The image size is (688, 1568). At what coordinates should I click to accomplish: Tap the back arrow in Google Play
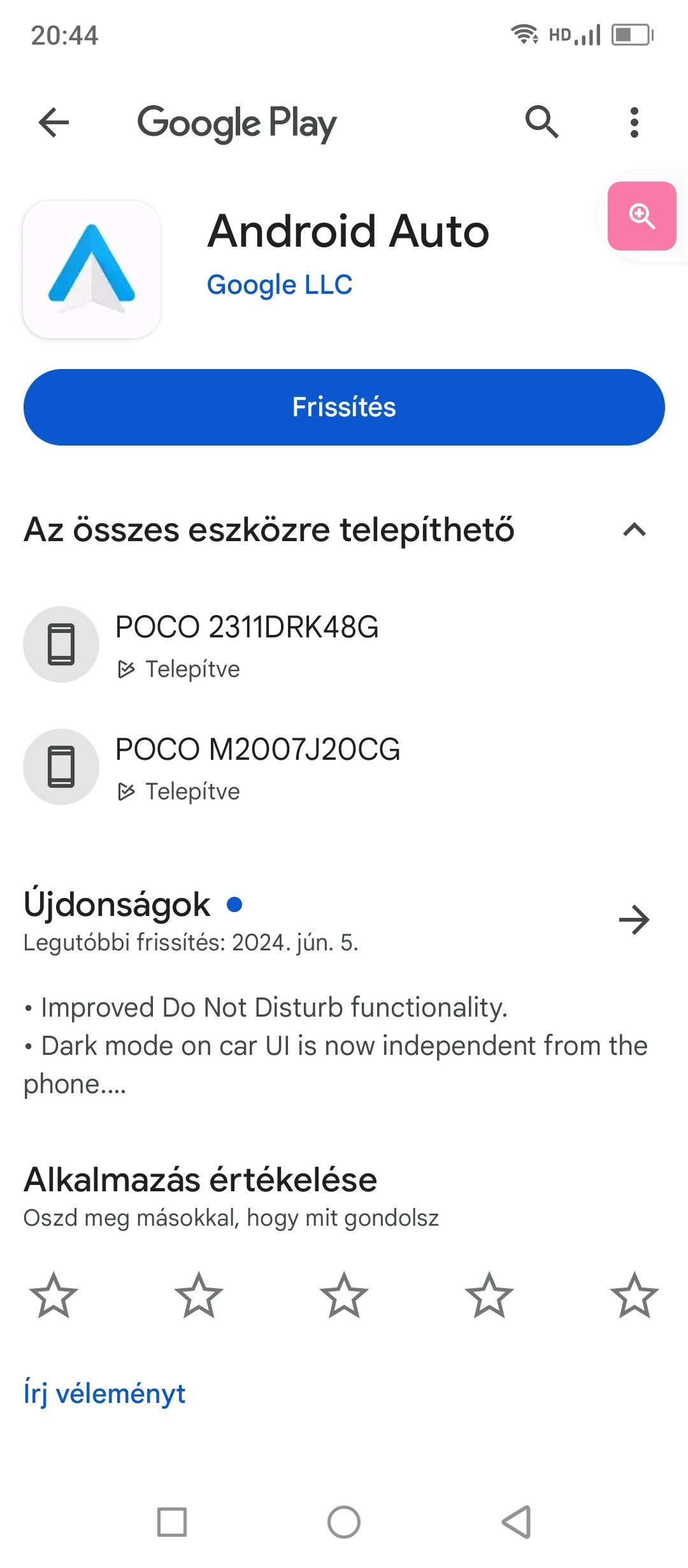tap(54, 122)
